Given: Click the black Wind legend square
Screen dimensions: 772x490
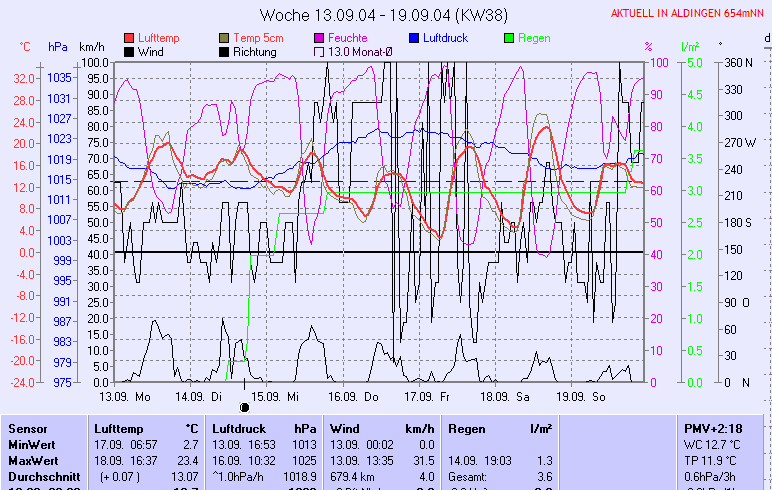Looking at the screenshot, I should (x=129, y=51).
